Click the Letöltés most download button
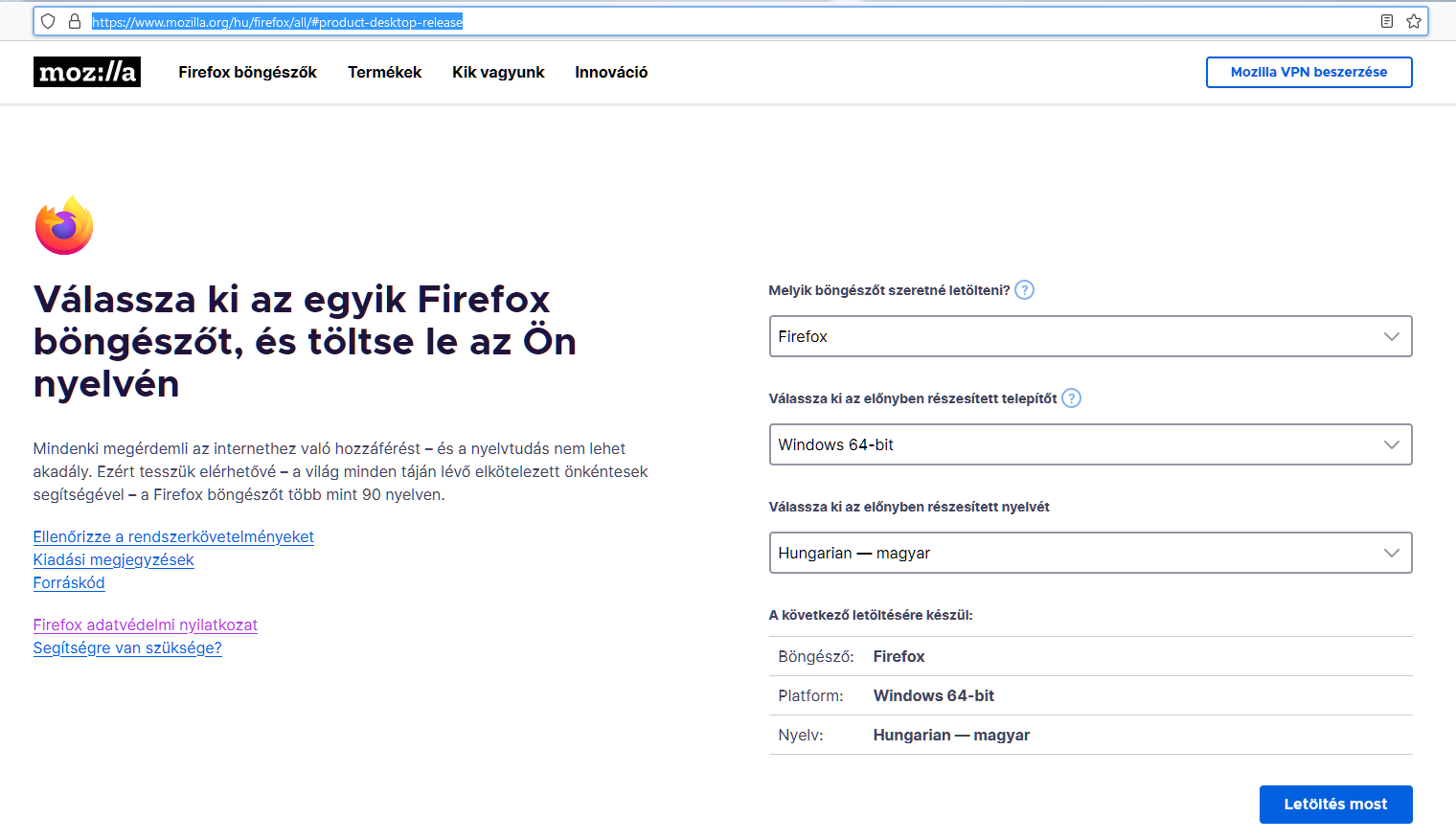This screenshot has width=1456, height=840. [1335, 805]
